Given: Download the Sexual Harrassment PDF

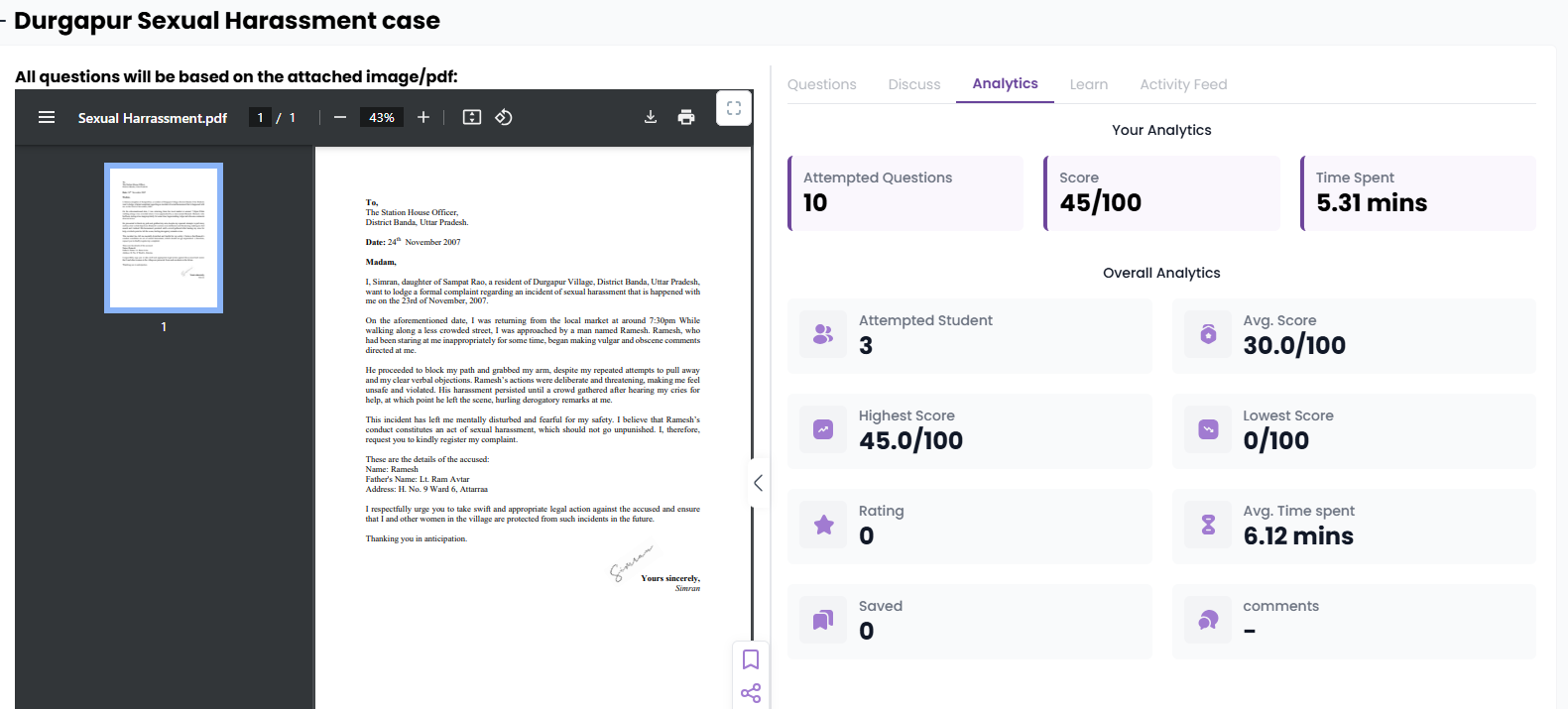Looking at the screenshot, I should (x=651, y=117).
